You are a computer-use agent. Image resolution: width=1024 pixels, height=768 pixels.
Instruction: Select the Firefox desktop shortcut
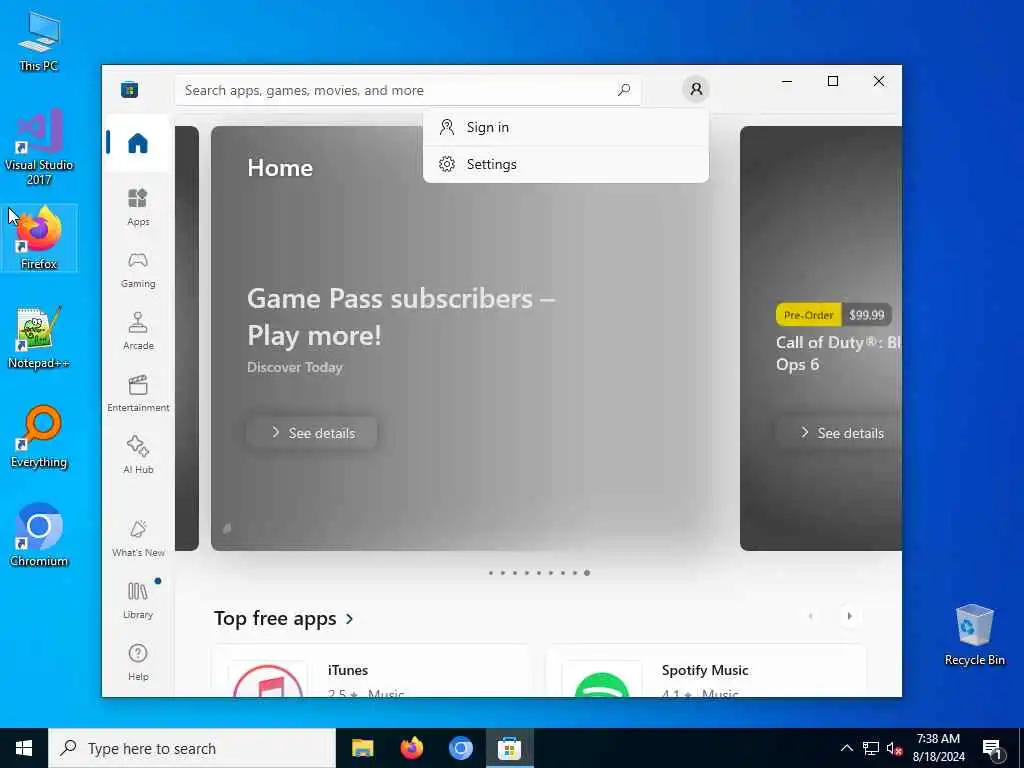(x=39, y=238)
